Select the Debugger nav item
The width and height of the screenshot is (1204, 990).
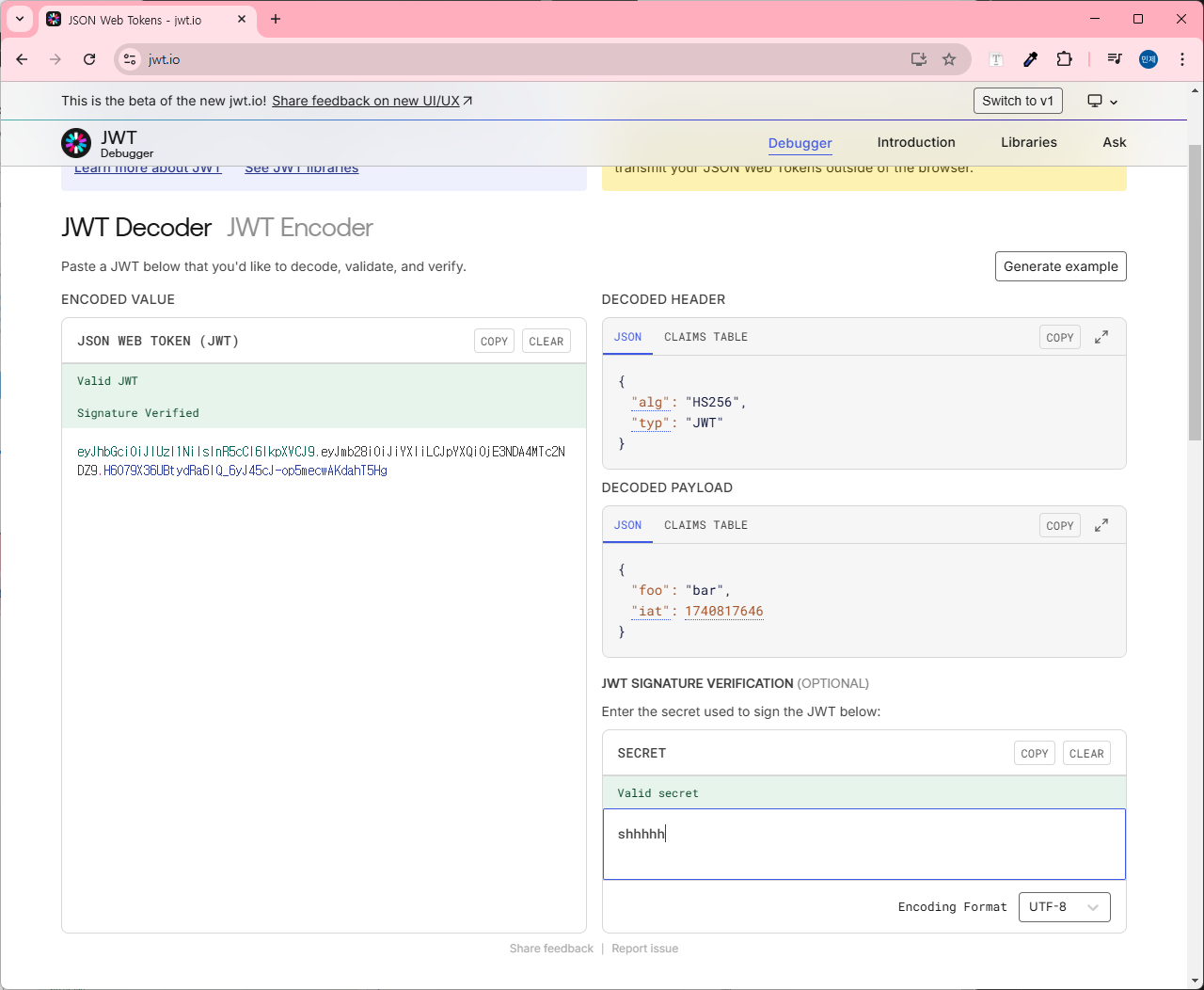pyautogui.click(x=800, y=143)
